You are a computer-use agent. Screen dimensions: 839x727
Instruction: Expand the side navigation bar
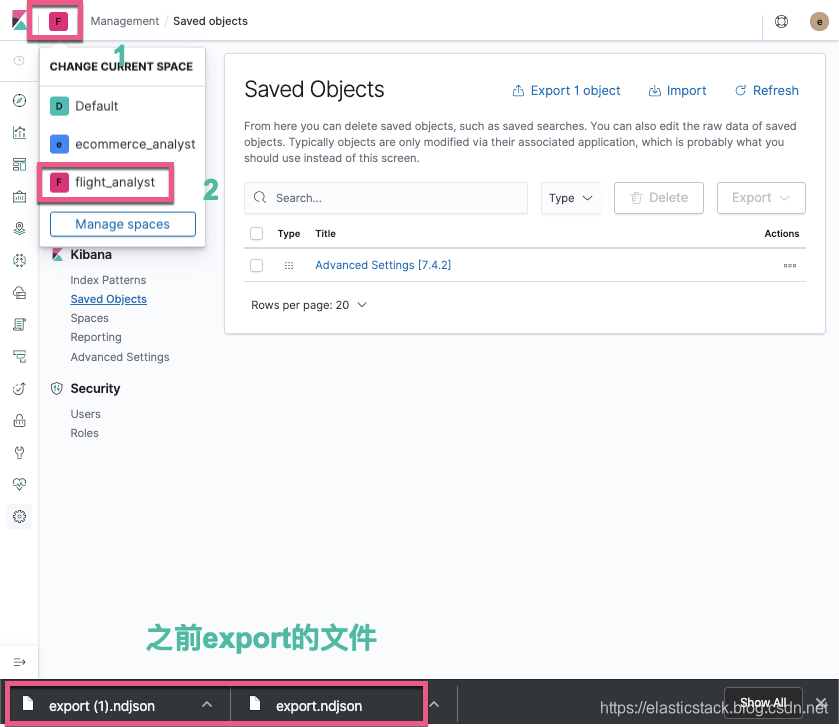[x=19, y=662]
